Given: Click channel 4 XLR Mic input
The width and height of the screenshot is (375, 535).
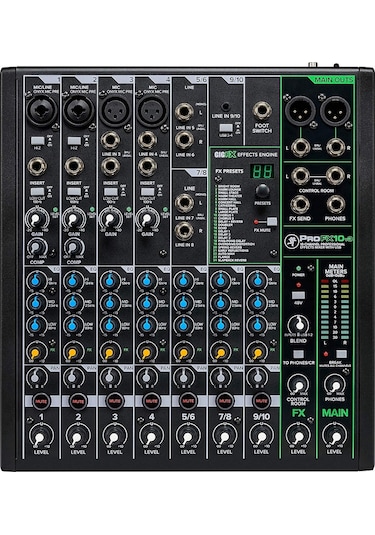Looking at the screenshot, I should pos(152,111).
